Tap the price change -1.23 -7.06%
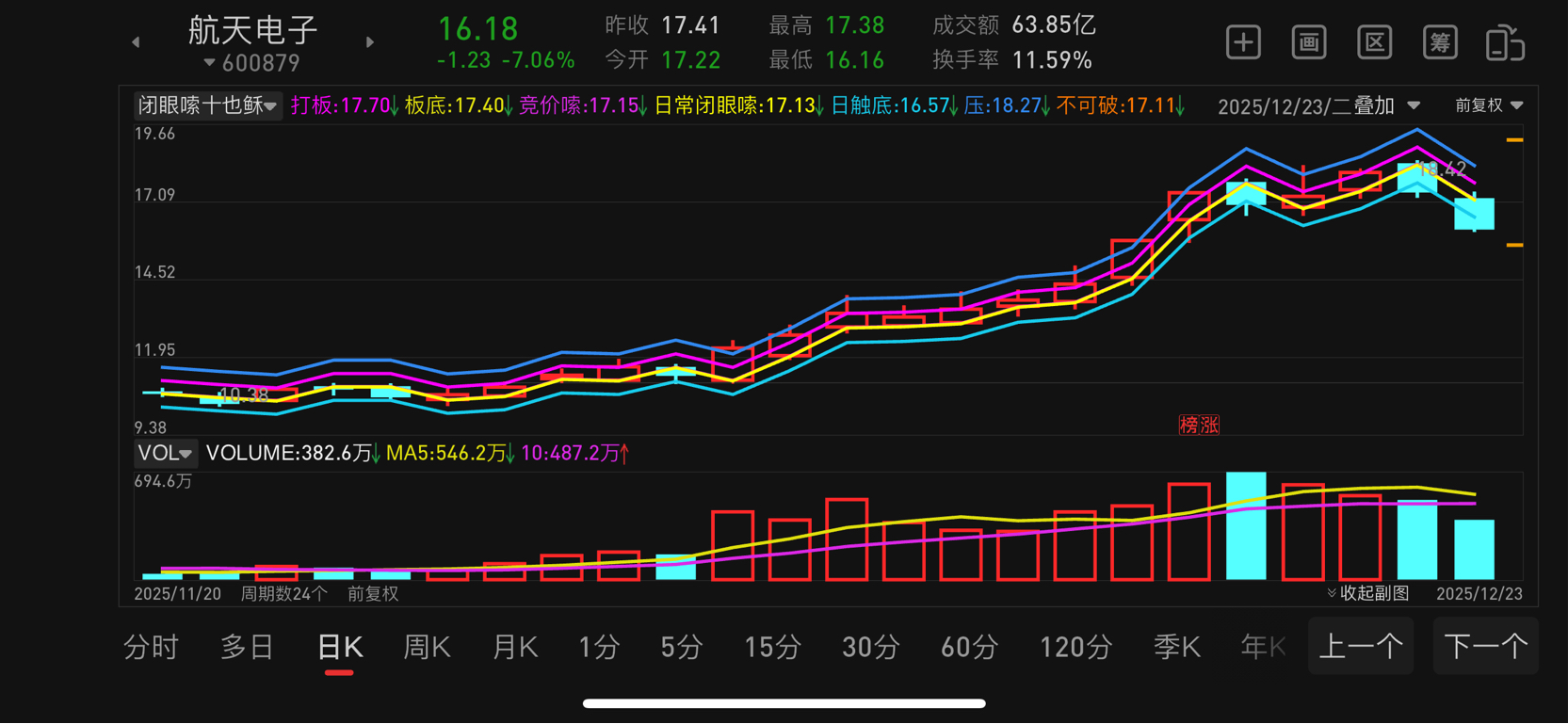Viewport: 1568px width, 724px height. tap(506, 61)
